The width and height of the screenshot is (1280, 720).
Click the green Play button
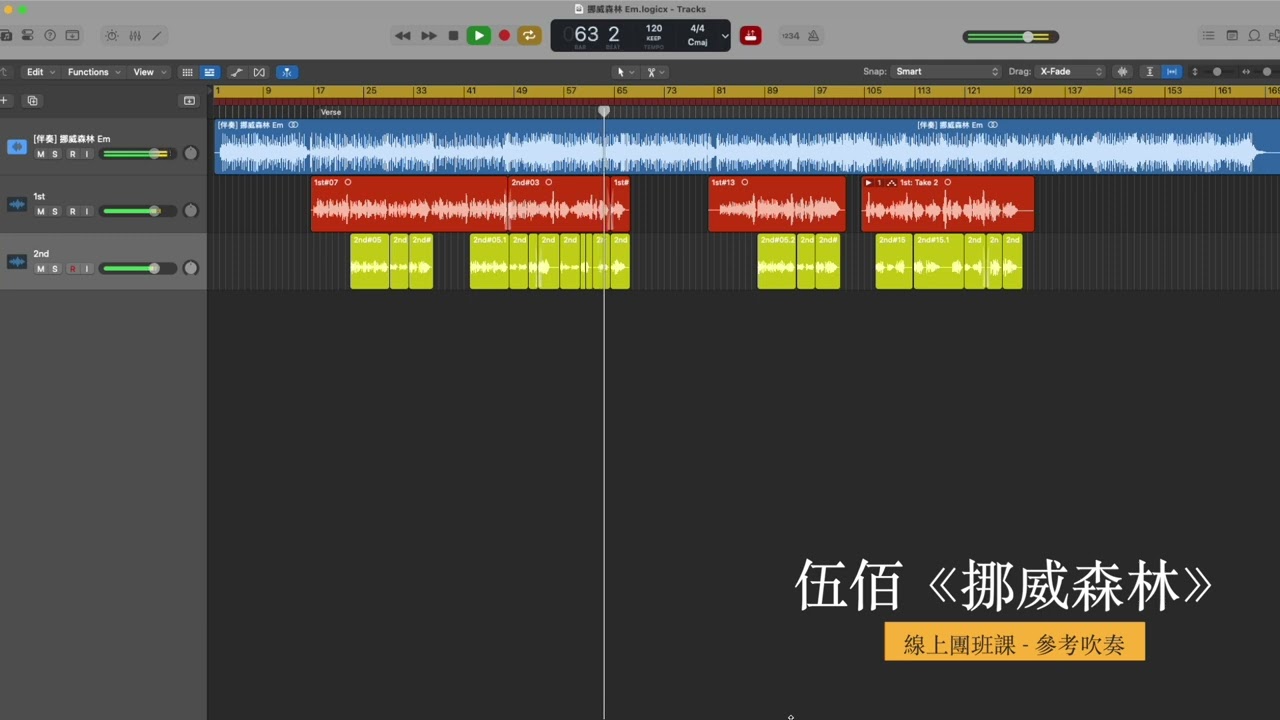(479, 36)
